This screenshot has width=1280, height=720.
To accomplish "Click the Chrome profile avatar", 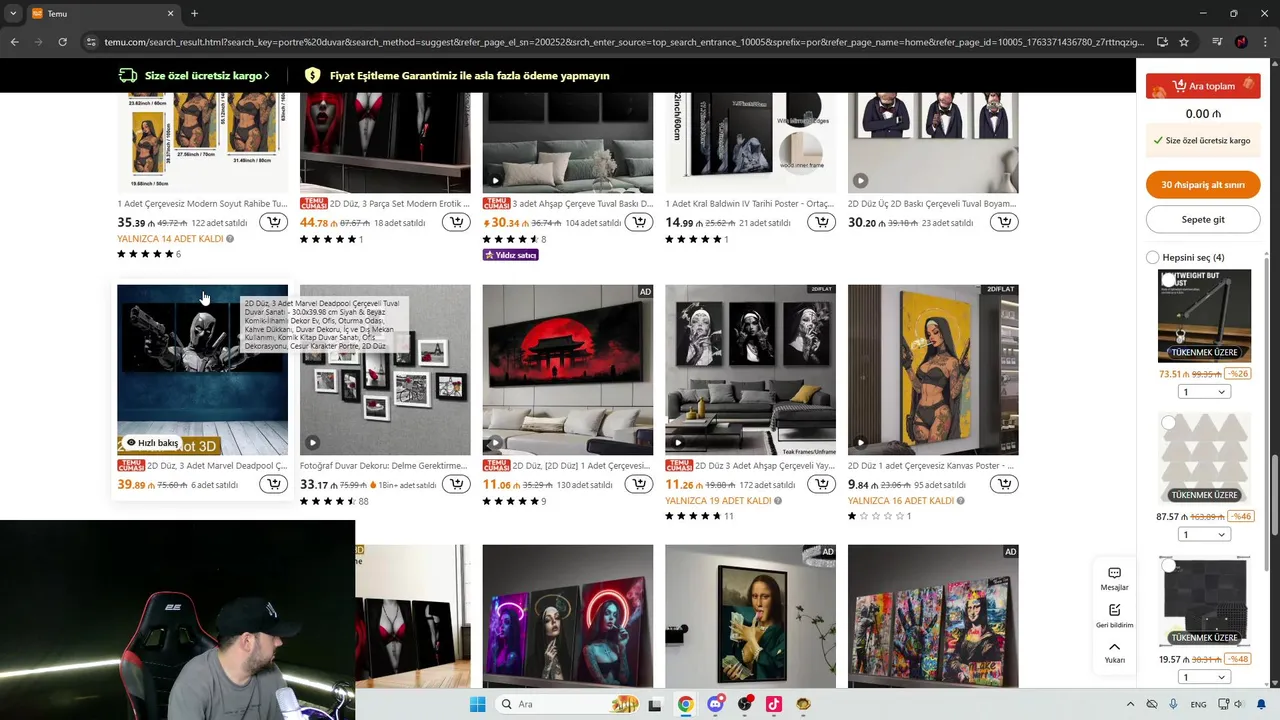I will pos(1241,42).
